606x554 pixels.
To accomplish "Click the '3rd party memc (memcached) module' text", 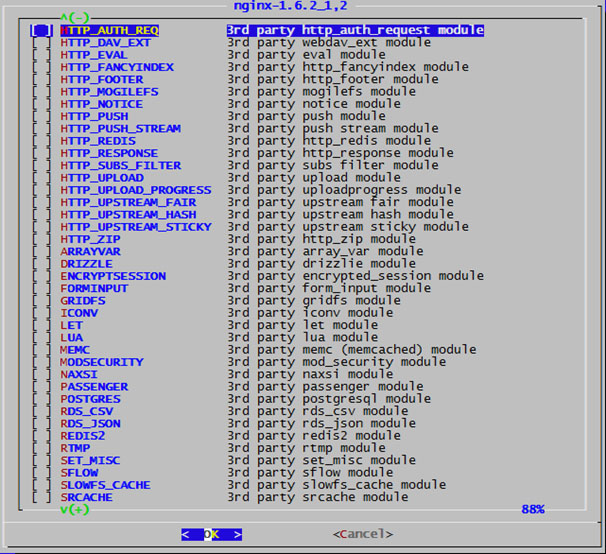I will coord(352,350).
